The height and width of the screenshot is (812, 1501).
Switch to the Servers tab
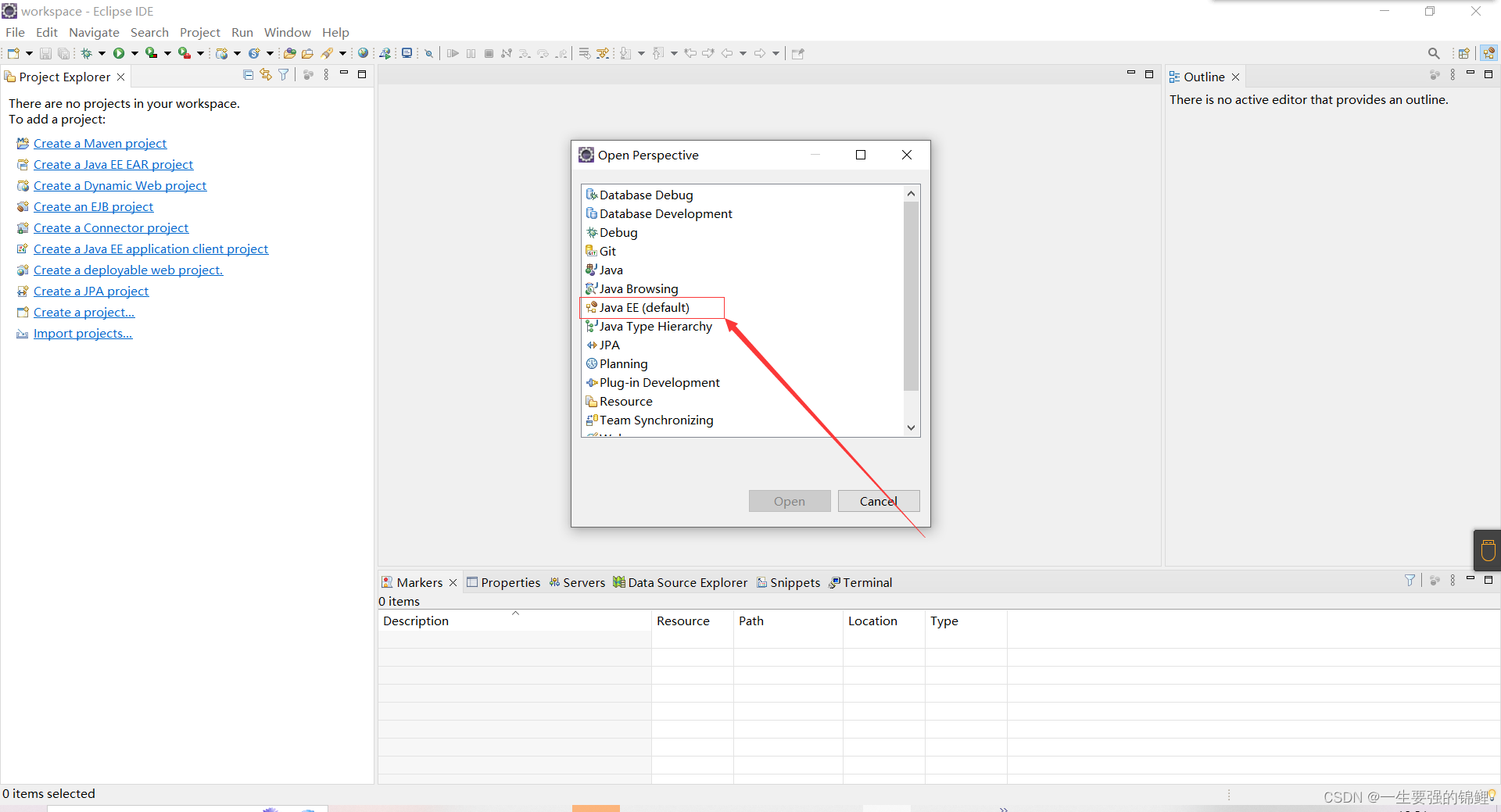pyautogui.click(x=577, y=582)
